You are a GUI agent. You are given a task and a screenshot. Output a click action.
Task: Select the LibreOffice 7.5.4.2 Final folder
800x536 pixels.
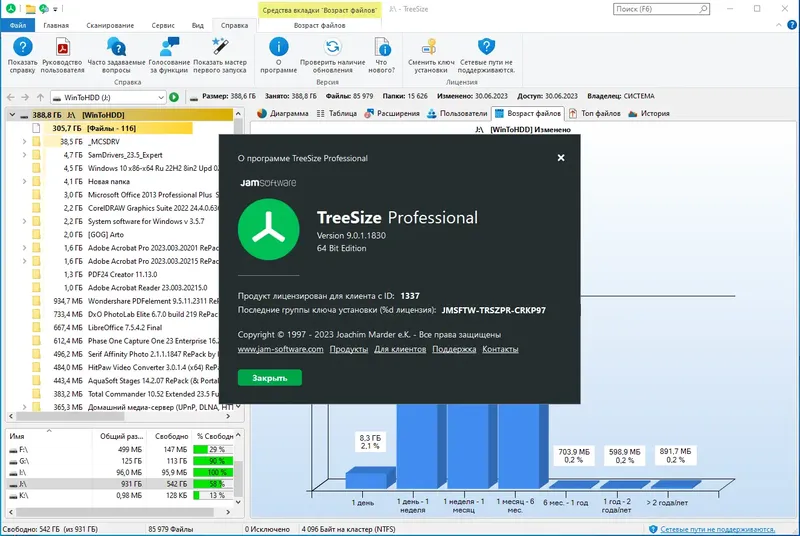tap(125, 327)
